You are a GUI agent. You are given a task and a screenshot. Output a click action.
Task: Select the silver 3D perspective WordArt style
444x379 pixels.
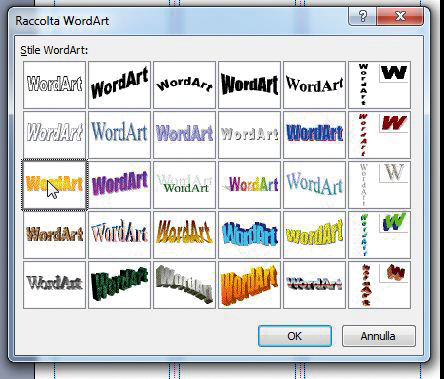point(185,285)
